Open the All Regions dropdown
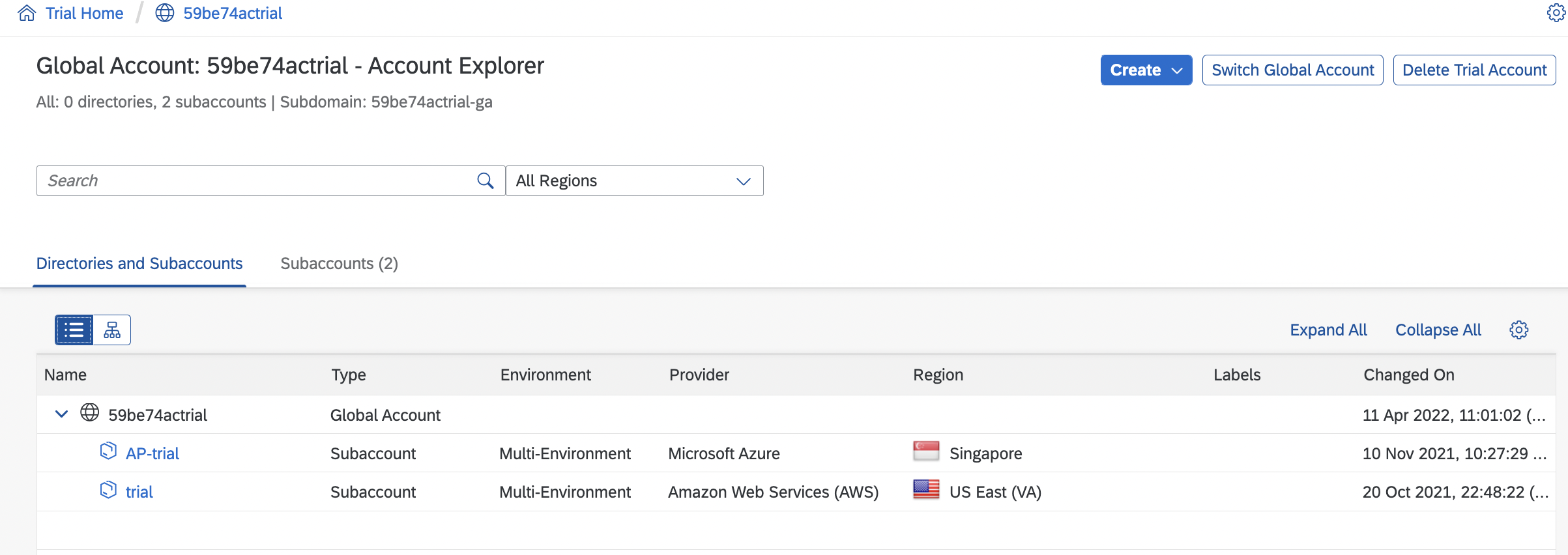 (x=634, y=180)
